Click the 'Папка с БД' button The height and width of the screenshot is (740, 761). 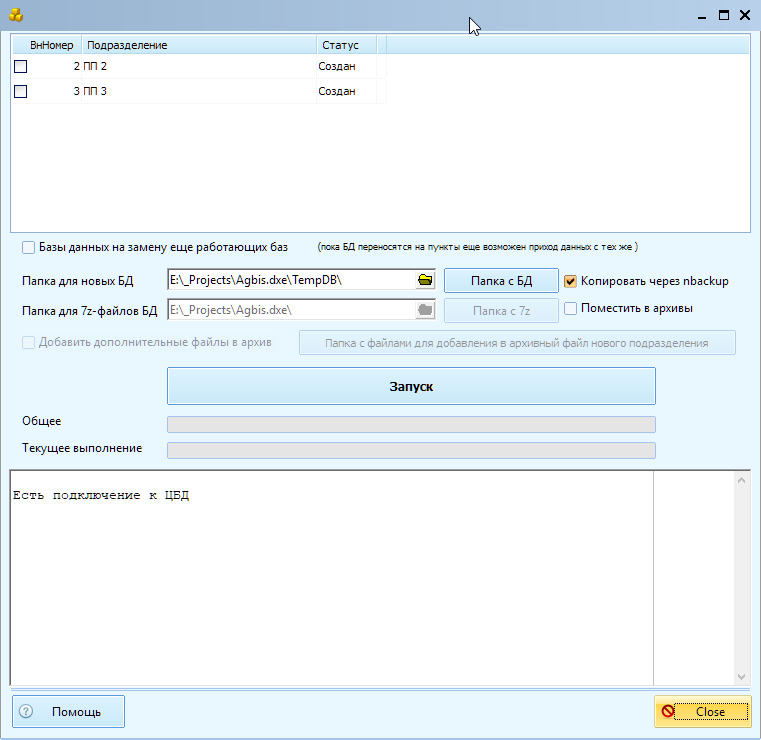tap(501, 281)
